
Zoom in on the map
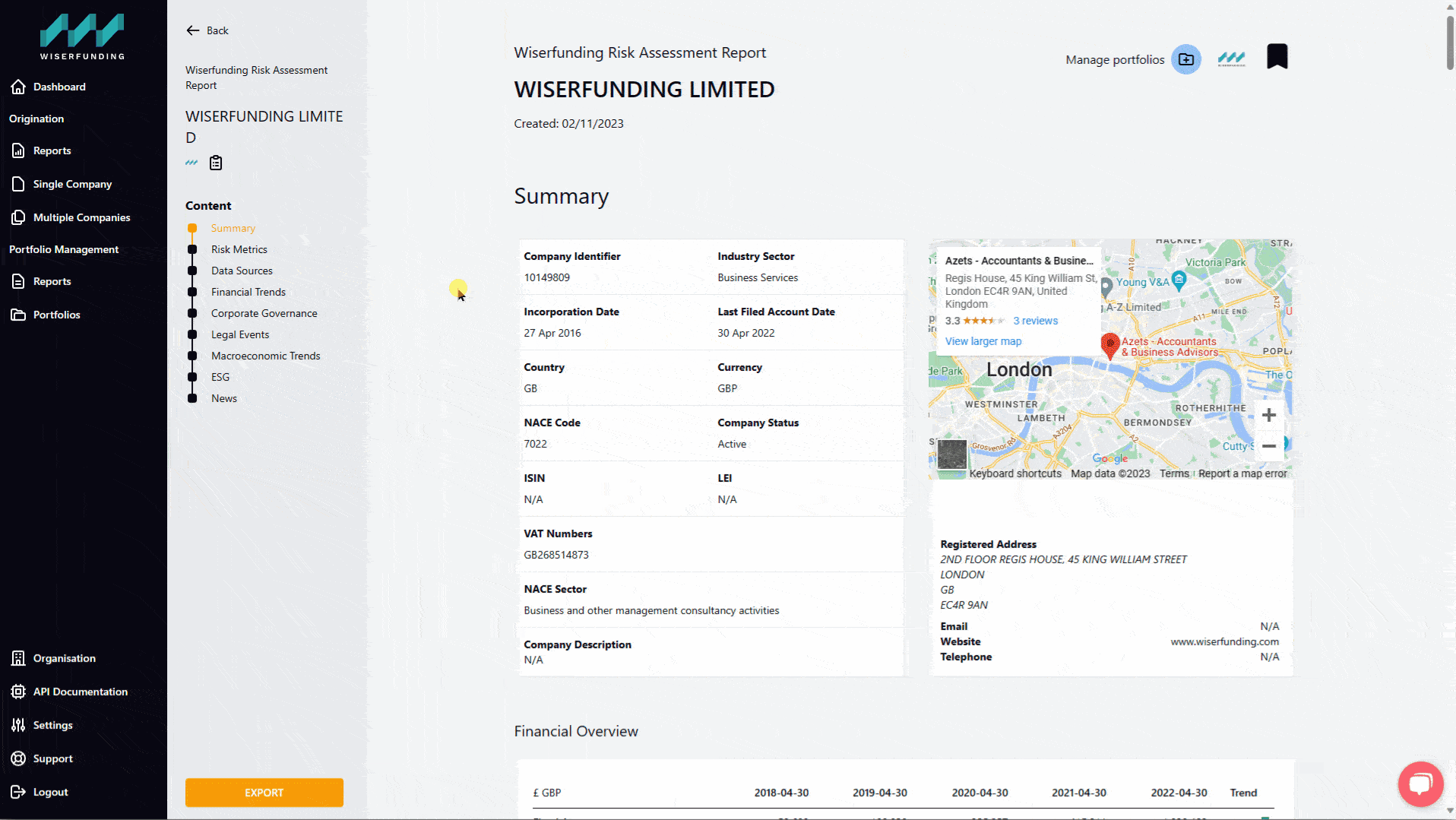pyautogui.click(x=1269, y=415)
